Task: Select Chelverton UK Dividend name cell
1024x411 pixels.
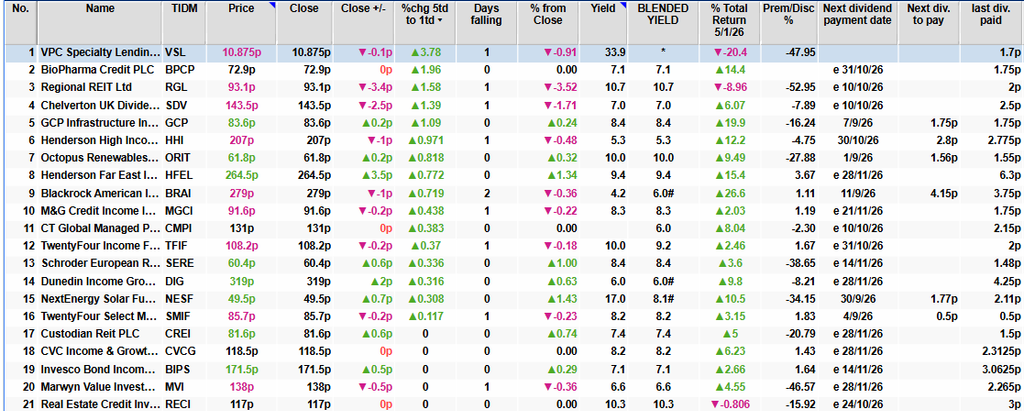Action: [x=100, y=105]
